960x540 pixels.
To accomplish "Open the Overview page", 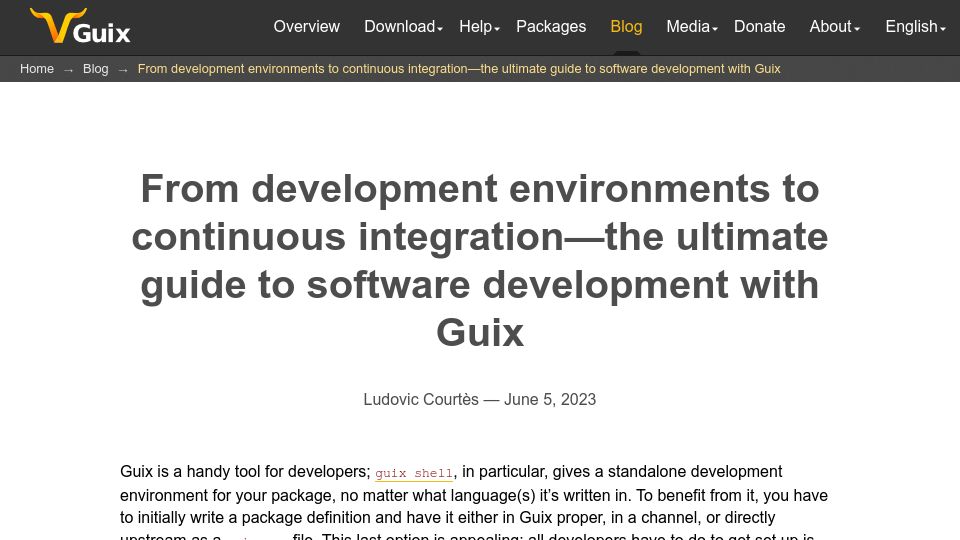I will (x=306, y=26).
